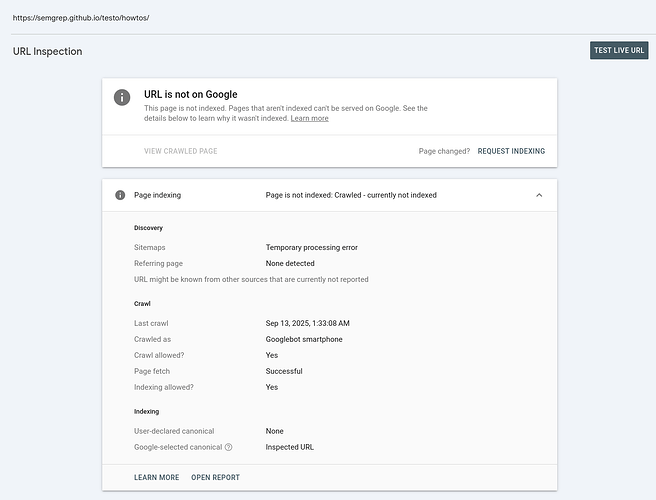Click the "Temporary processing error" sitemaps value

point(311,247)
